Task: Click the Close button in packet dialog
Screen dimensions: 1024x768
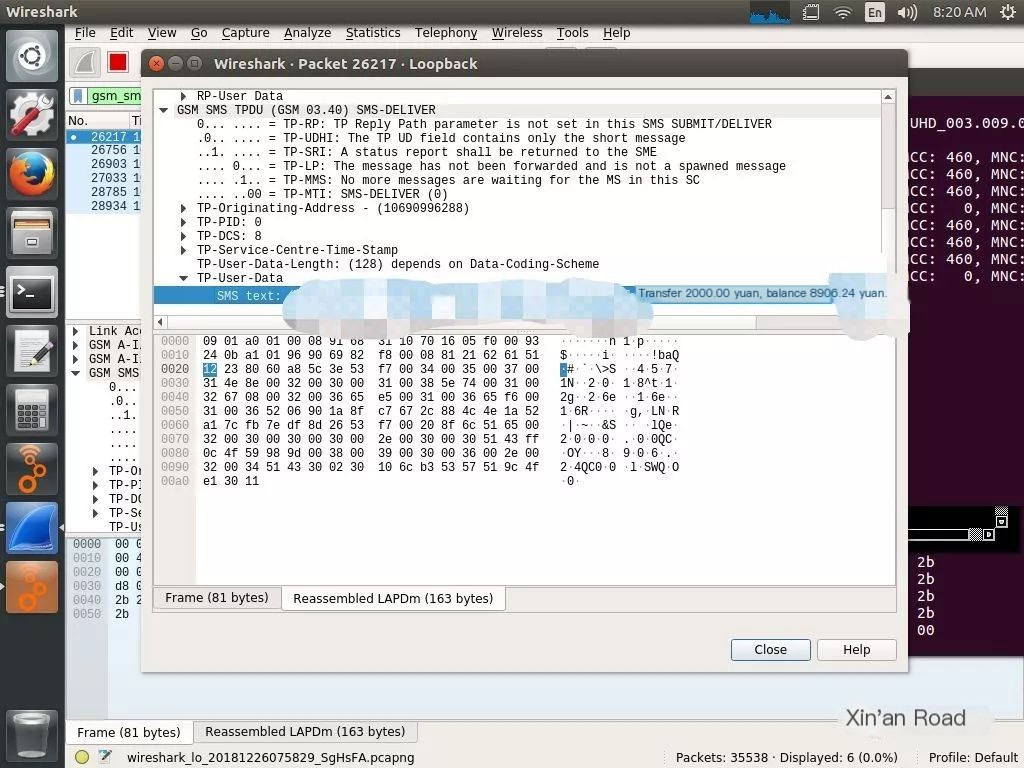Action: click(771, 649)
